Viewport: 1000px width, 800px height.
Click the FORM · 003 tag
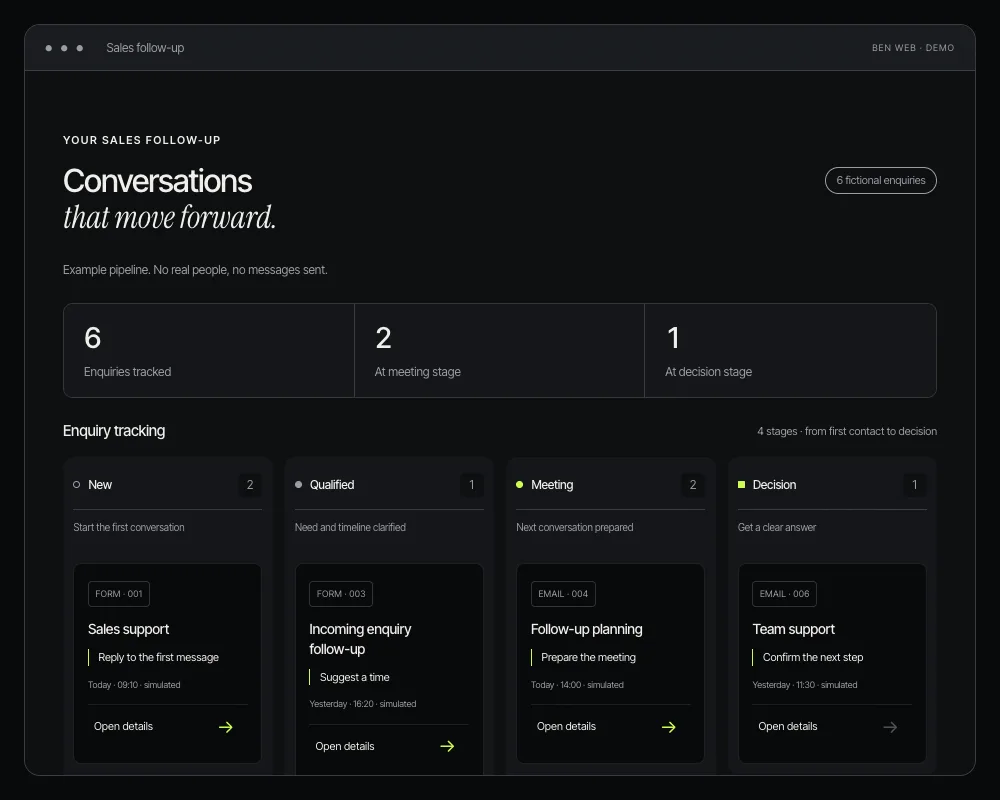[x=341, y=594]
